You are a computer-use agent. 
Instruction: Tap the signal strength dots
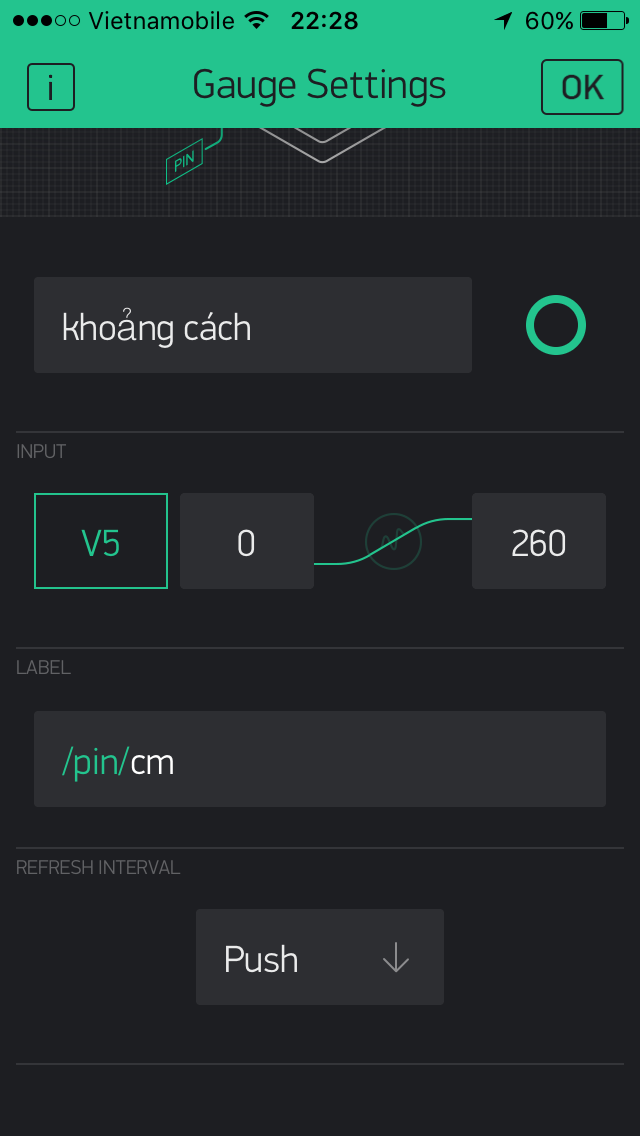tap(45, 20)
